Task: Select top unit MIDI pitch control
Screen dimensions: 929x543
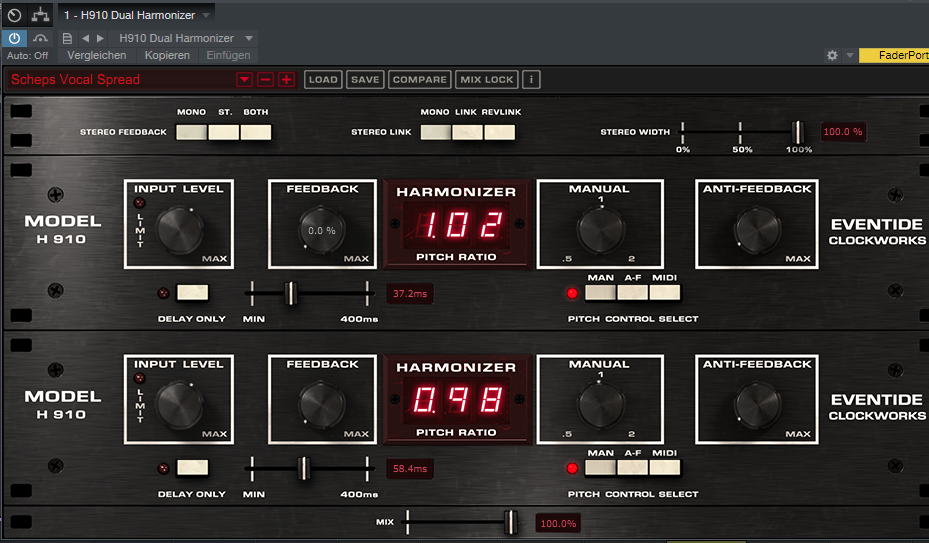Action: tap(665, 292)
